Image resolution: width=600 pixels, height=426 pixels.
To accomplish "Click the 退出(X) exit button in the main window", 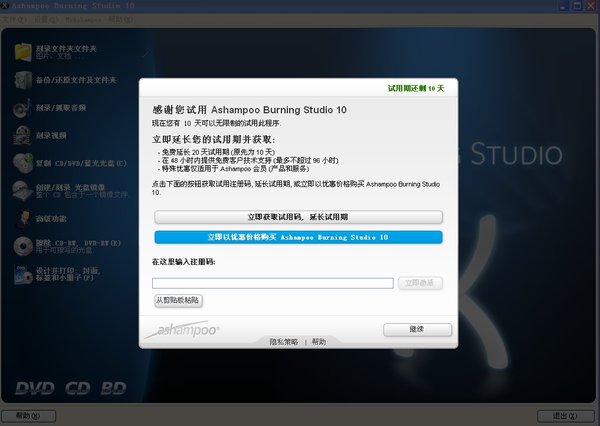I will pos(565,416).
